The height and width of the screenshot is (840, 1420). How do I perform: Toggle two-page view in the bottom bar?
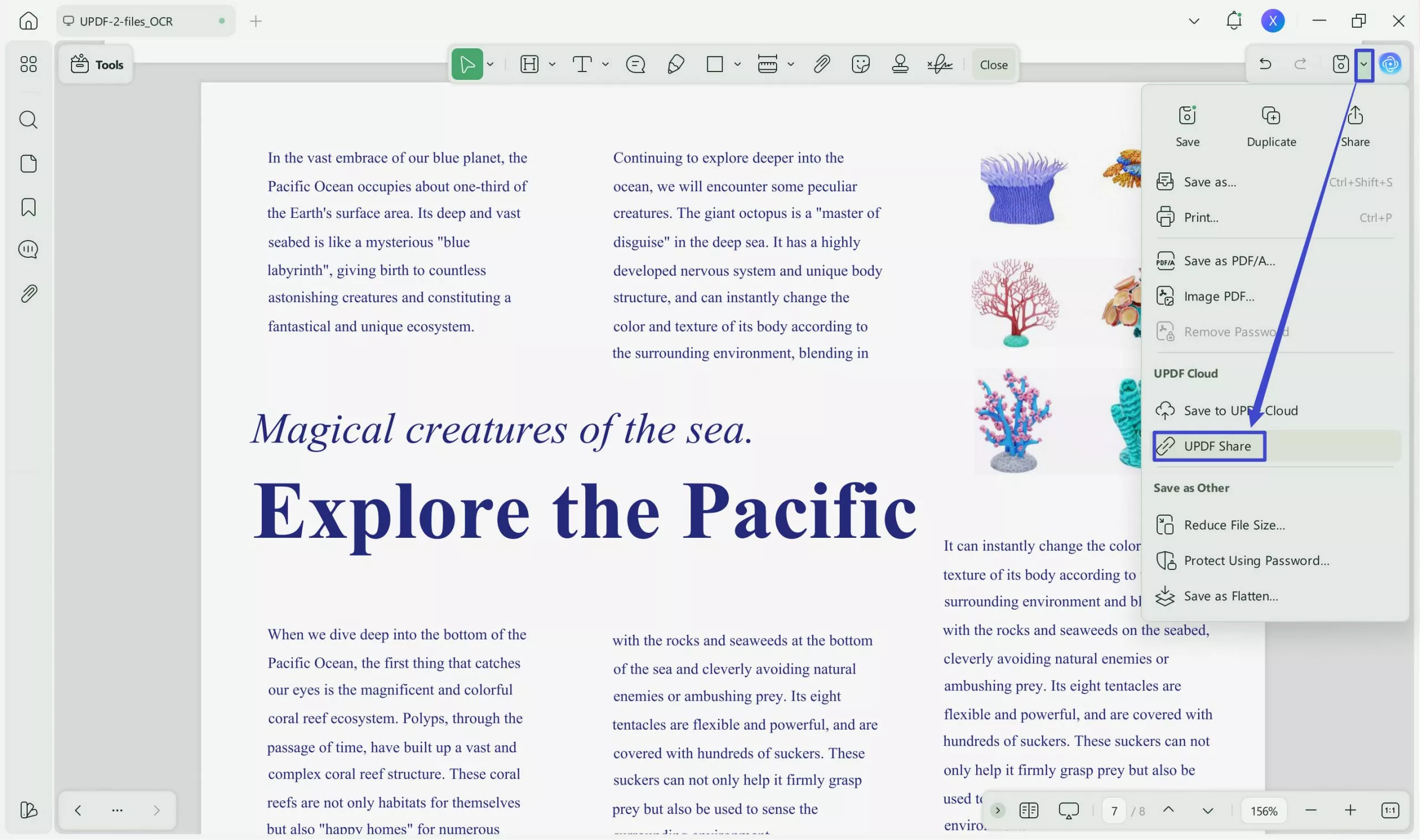(x=1028, y=810)
